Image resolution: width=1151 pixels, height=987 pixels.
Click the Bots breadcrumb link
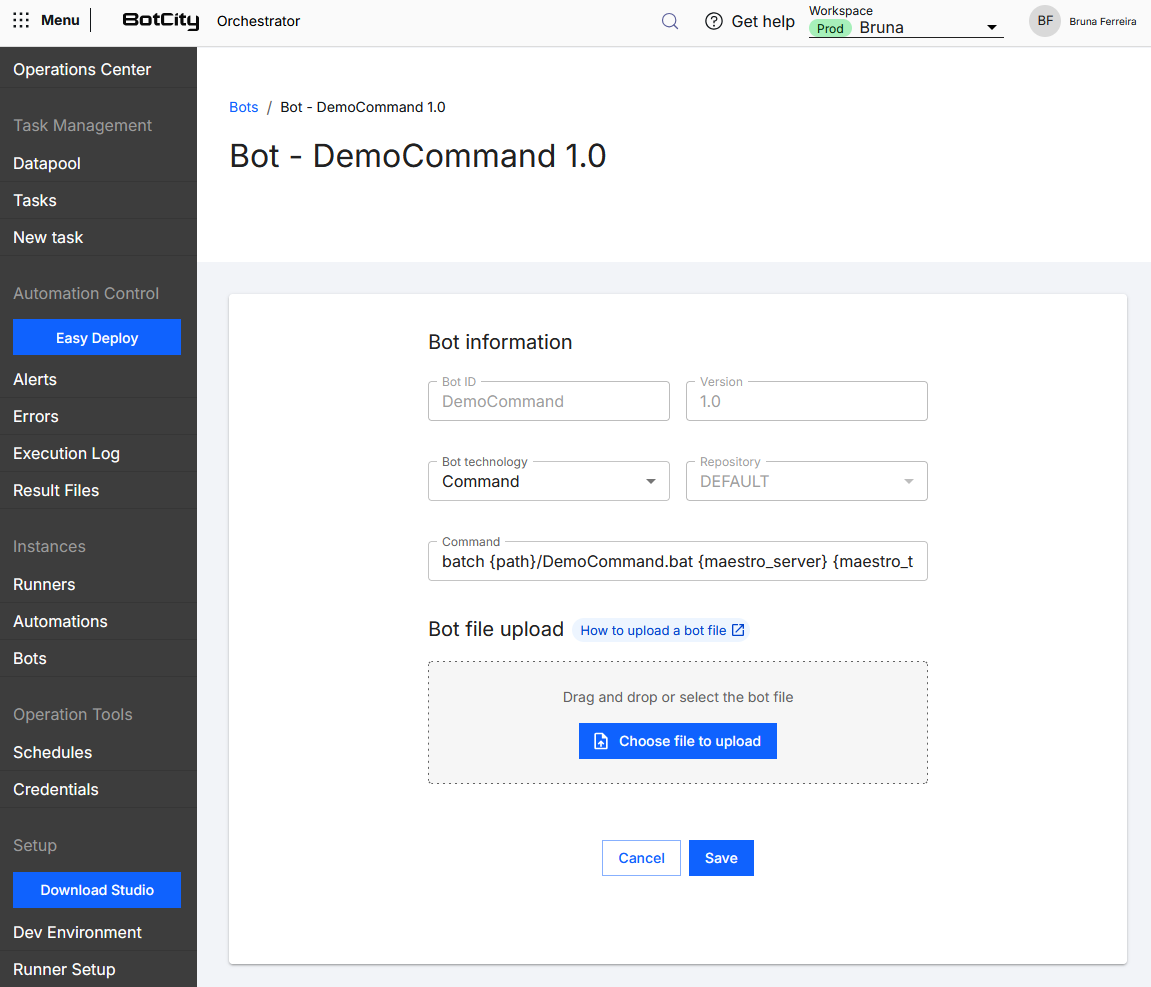pos(244,107)
